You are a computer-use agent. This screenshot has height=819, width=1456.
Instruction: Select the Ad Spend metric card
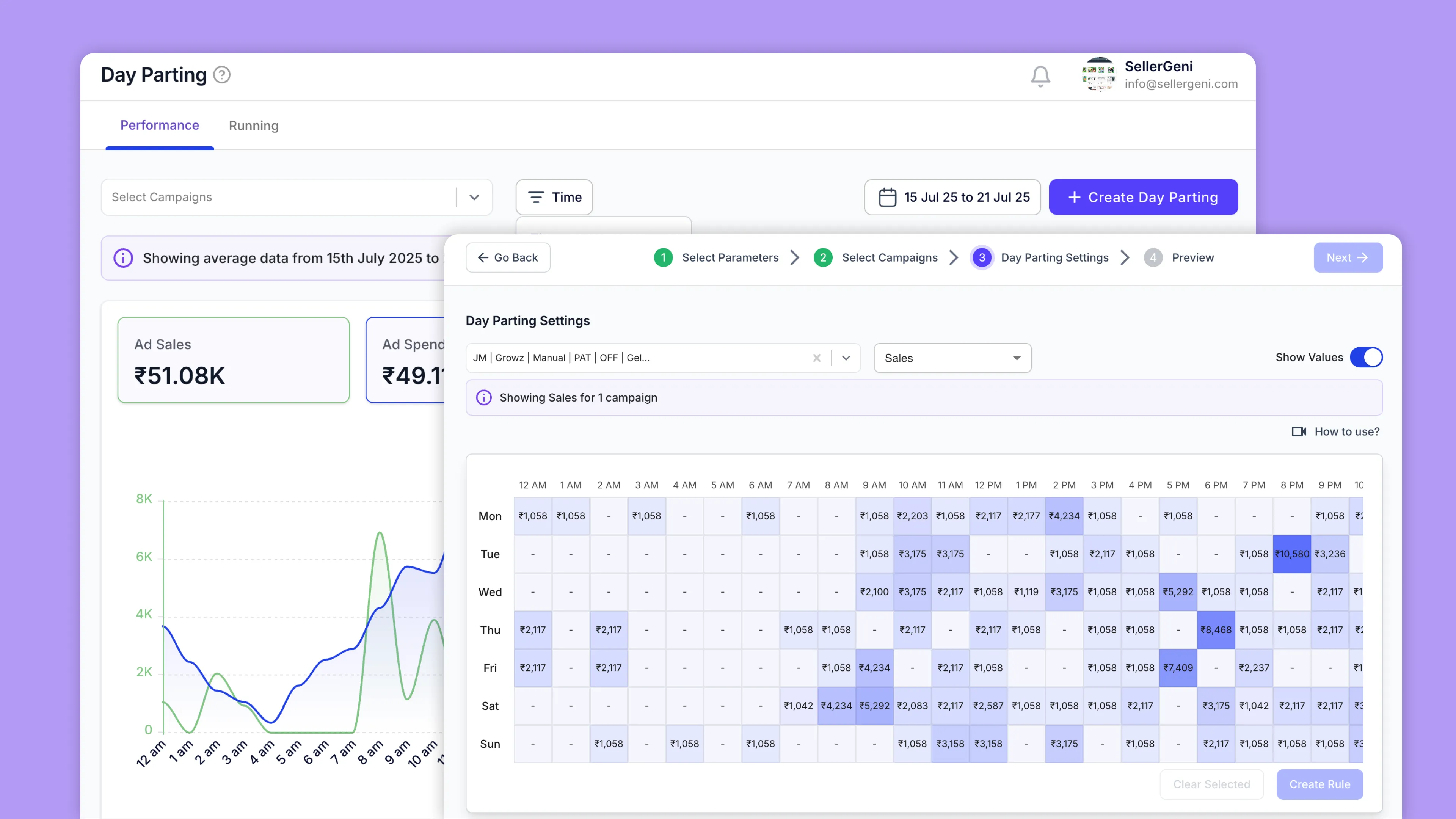pyautogui.click(x=405, y=360)
